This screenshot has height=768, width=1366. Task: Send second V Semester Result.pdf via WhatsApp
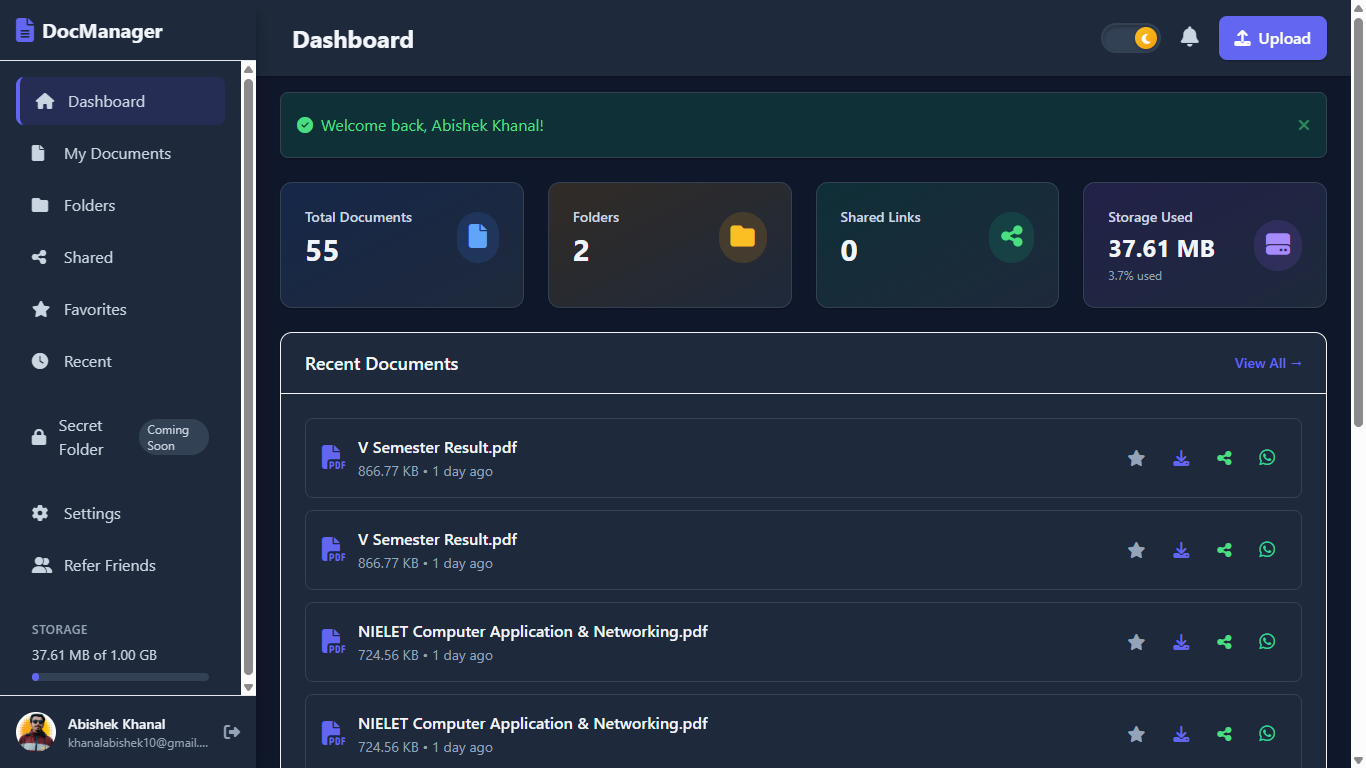[x=1267, y=550]
